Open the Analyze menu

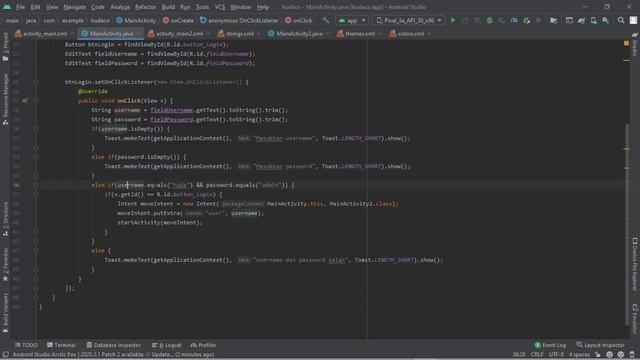[x=120, y=7]
